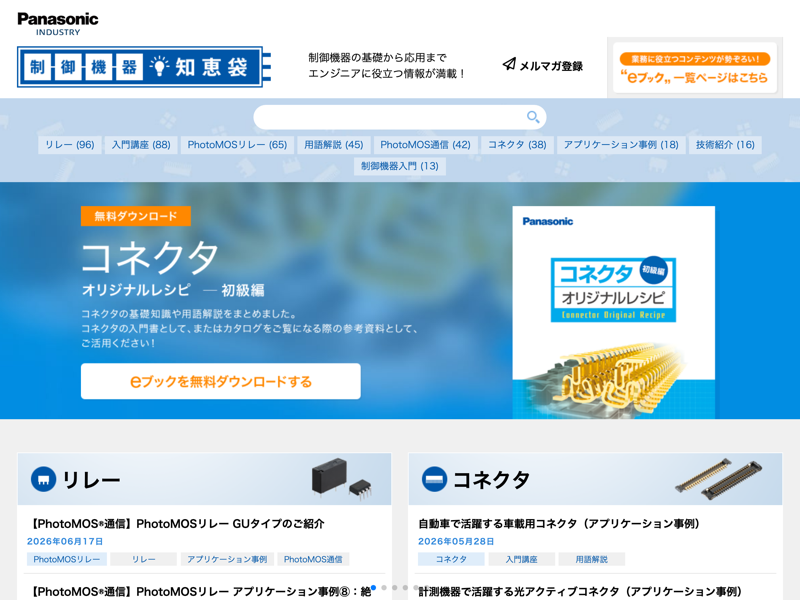Image resolution: width=800 pixels, height=600 pixels.
Task: Click the コネクタ banner title text
Action: click(150, 257)
